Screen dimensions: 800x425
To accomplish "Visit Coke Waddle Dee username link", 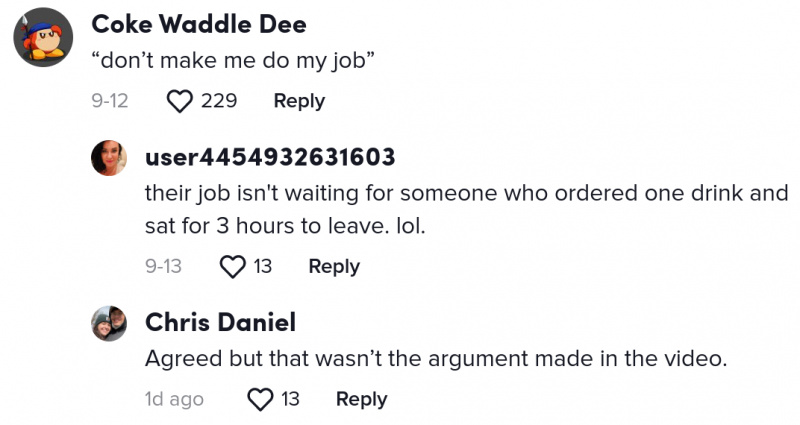I will click(x=199, y=24).
